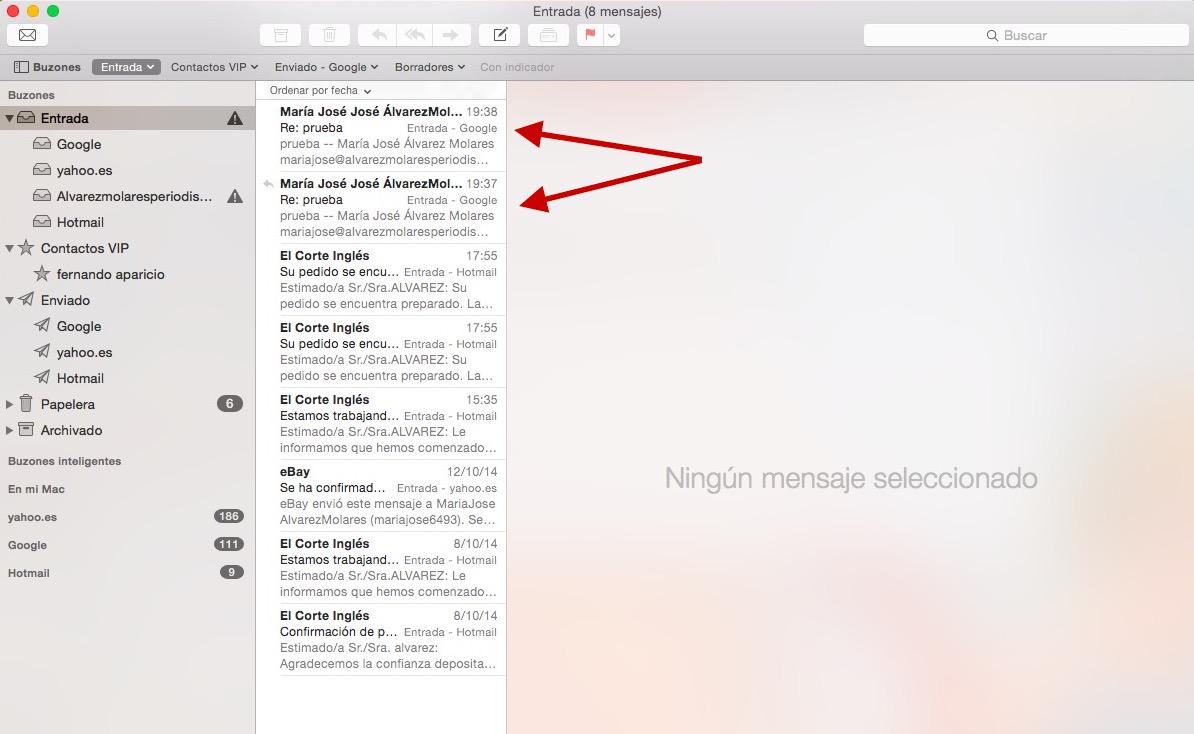This screenshot has width=1194, height=734.
Task: Collapse the Entrada mailbox tree
Action: click(x=10, y=118)
